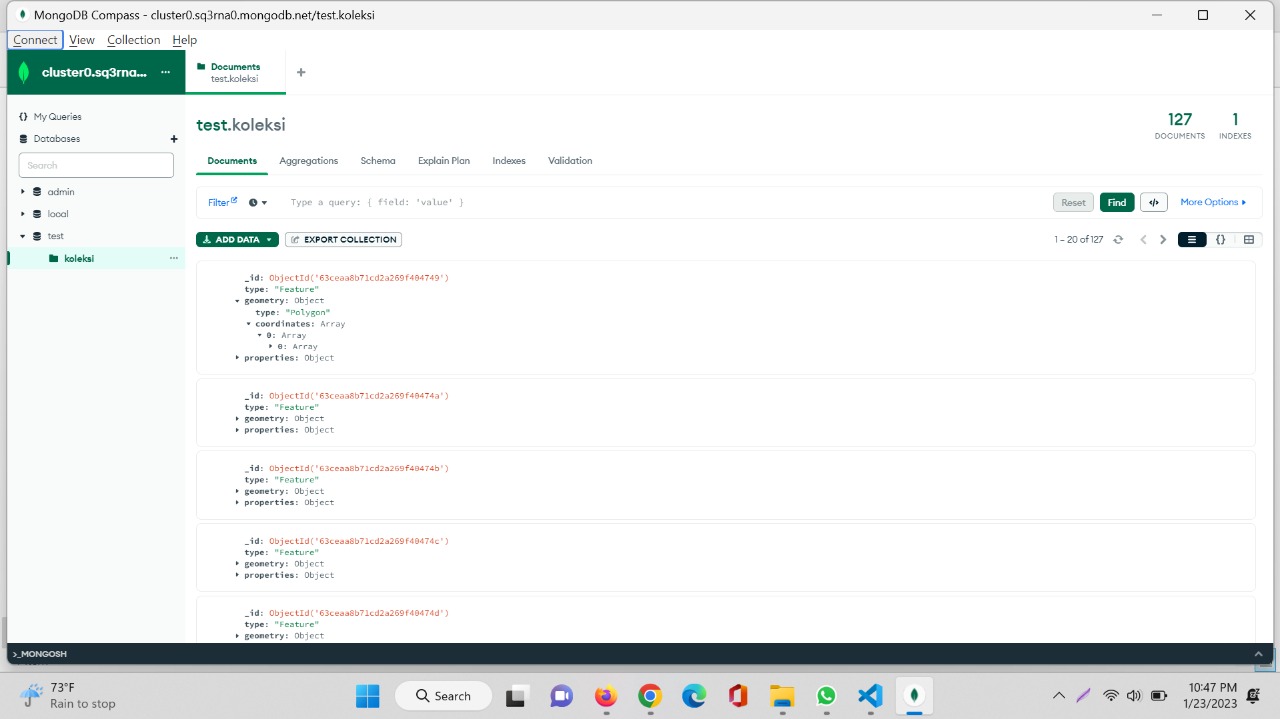Collapse coordinates array in first document
1280x719 pixels.
click(x=248, y=324)
